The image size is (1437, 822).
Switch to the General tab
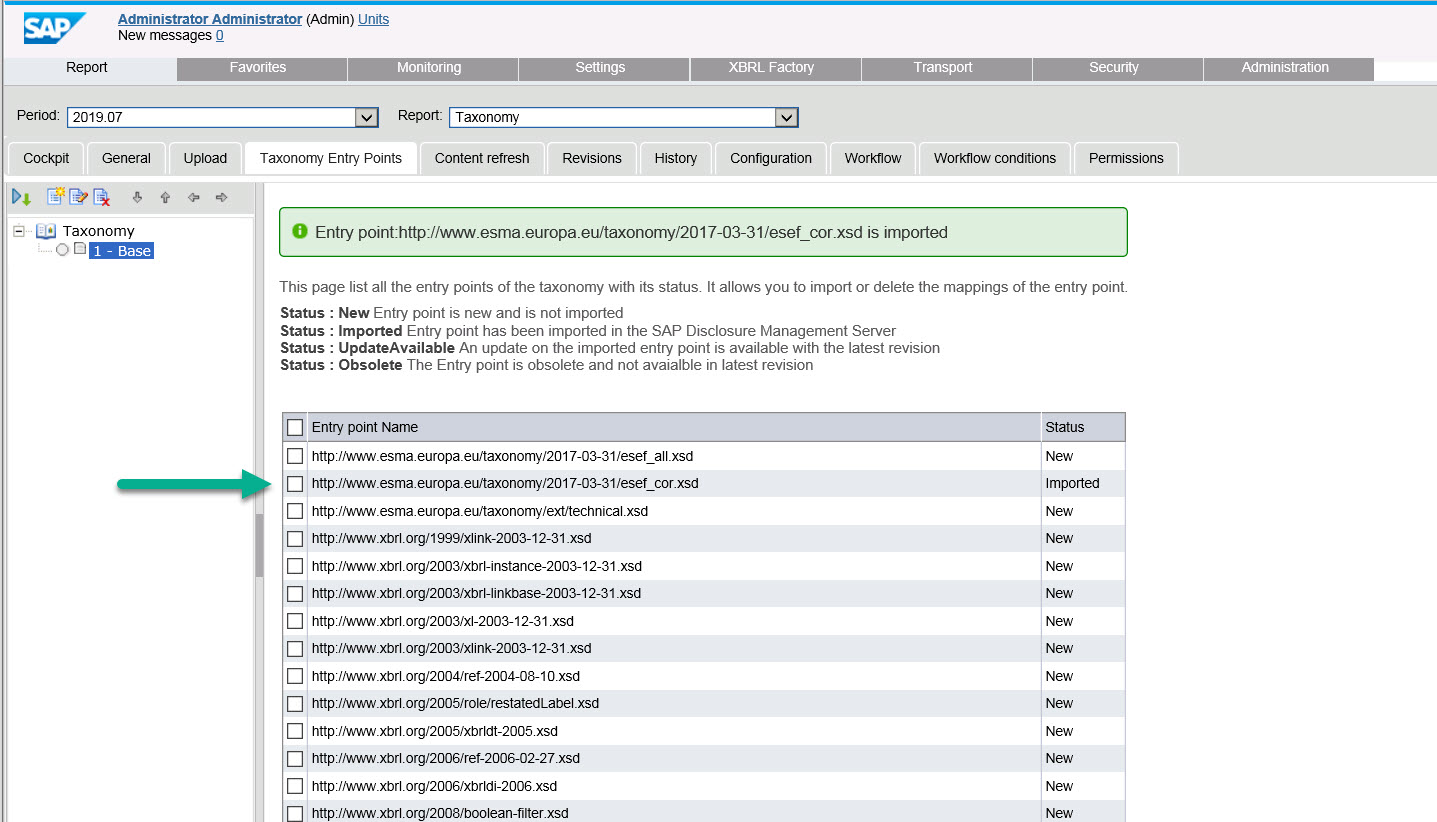coord(126,158)
